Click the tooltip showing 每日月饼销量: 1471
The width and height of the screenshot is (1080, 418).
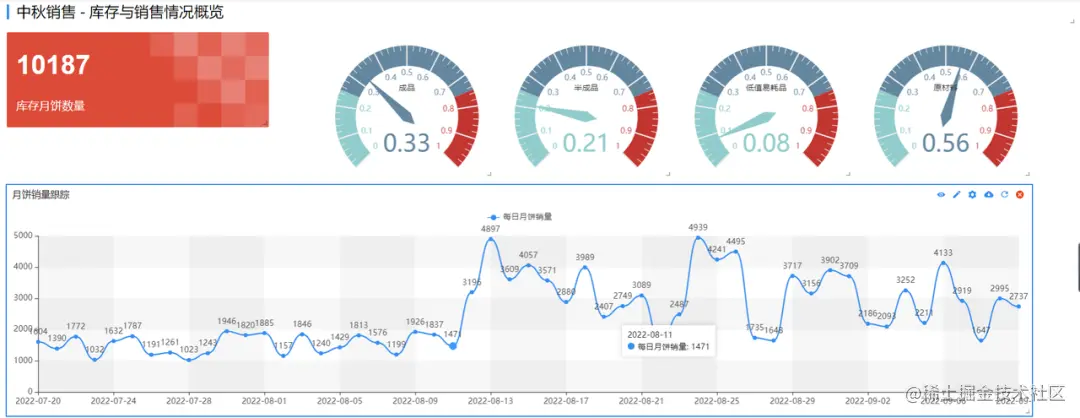[x=667, y=339]
